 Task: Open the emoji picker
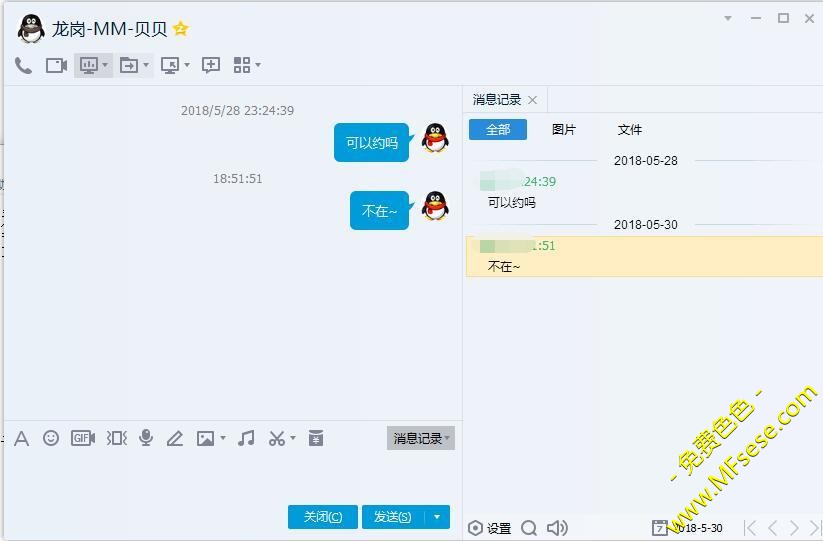click(x=51, y=438)
